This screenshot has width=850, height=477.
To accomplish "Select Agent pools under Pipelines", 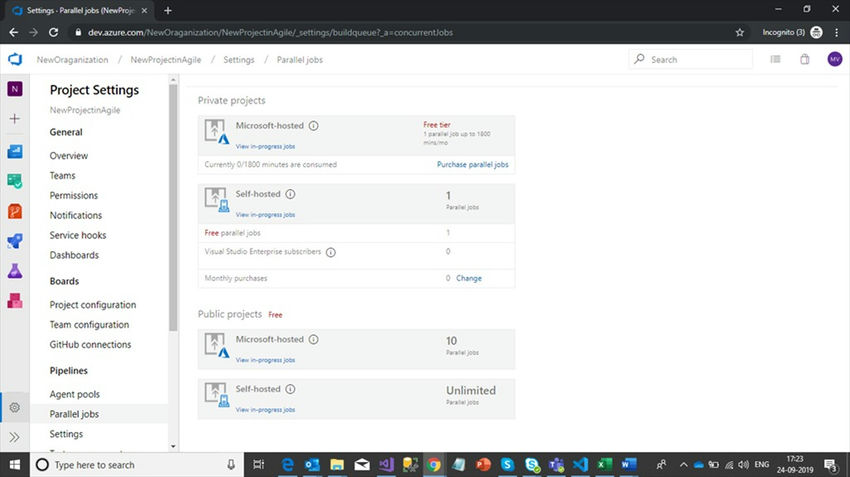I will pos(75,394).
